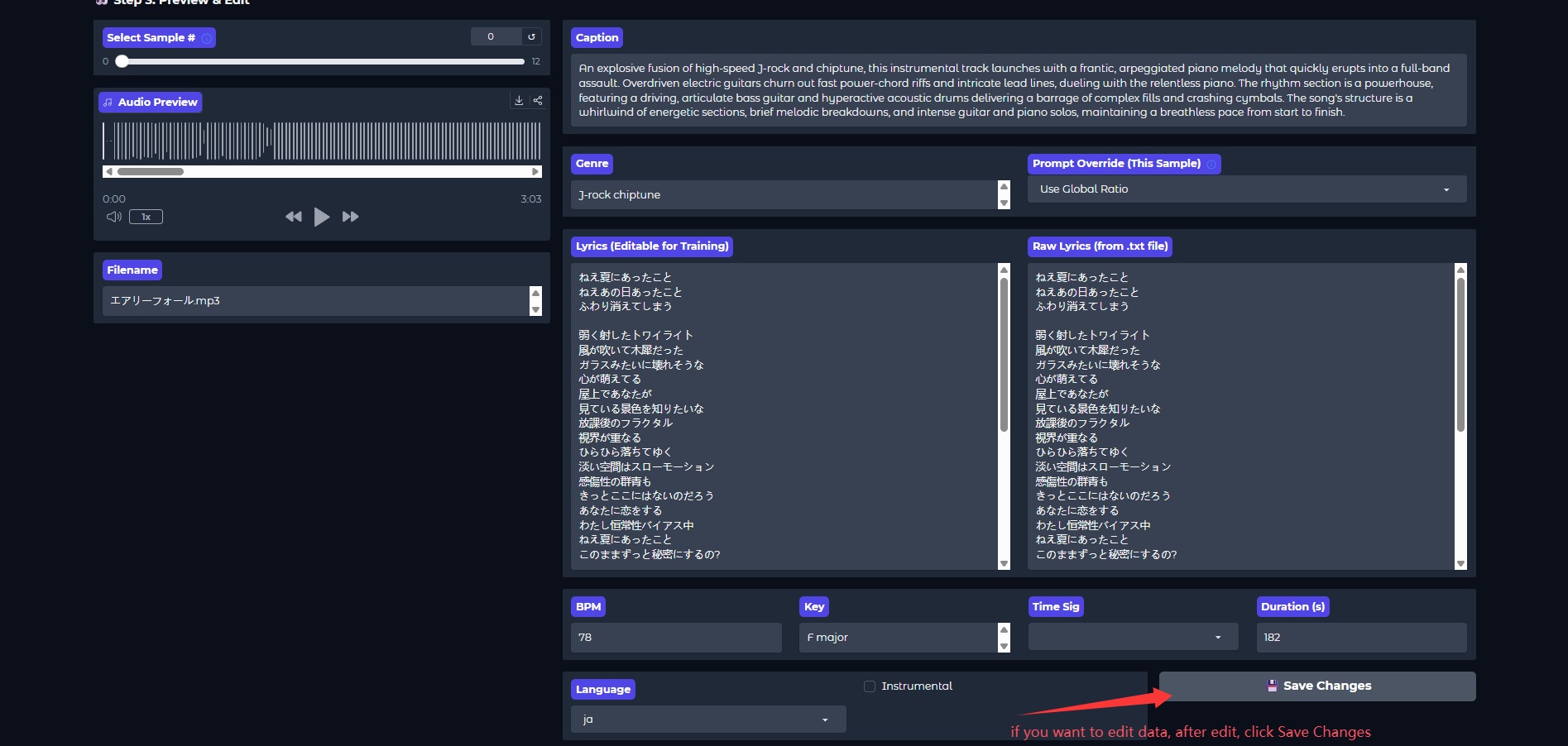The width and height of the screenshot is (1568, 746).
Task: Click inside the editable Lyrics text area
Action: 784,416
